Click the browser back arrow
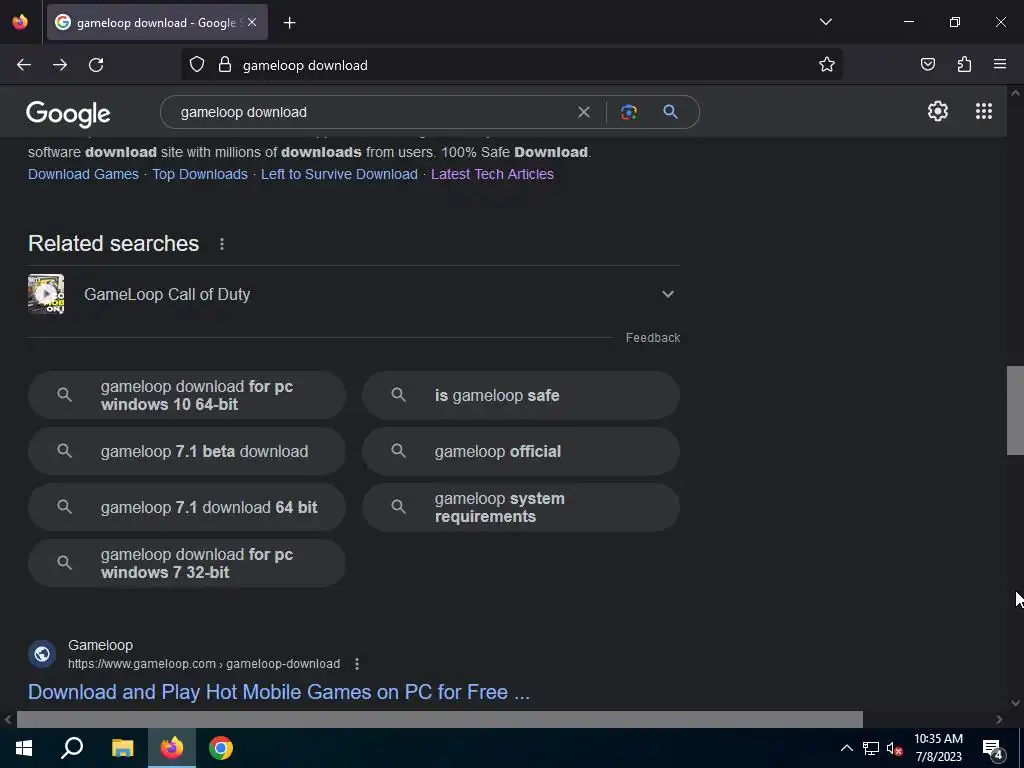Image resolution: width=1024 pixels, height=768 pixels. pos(24,65)
